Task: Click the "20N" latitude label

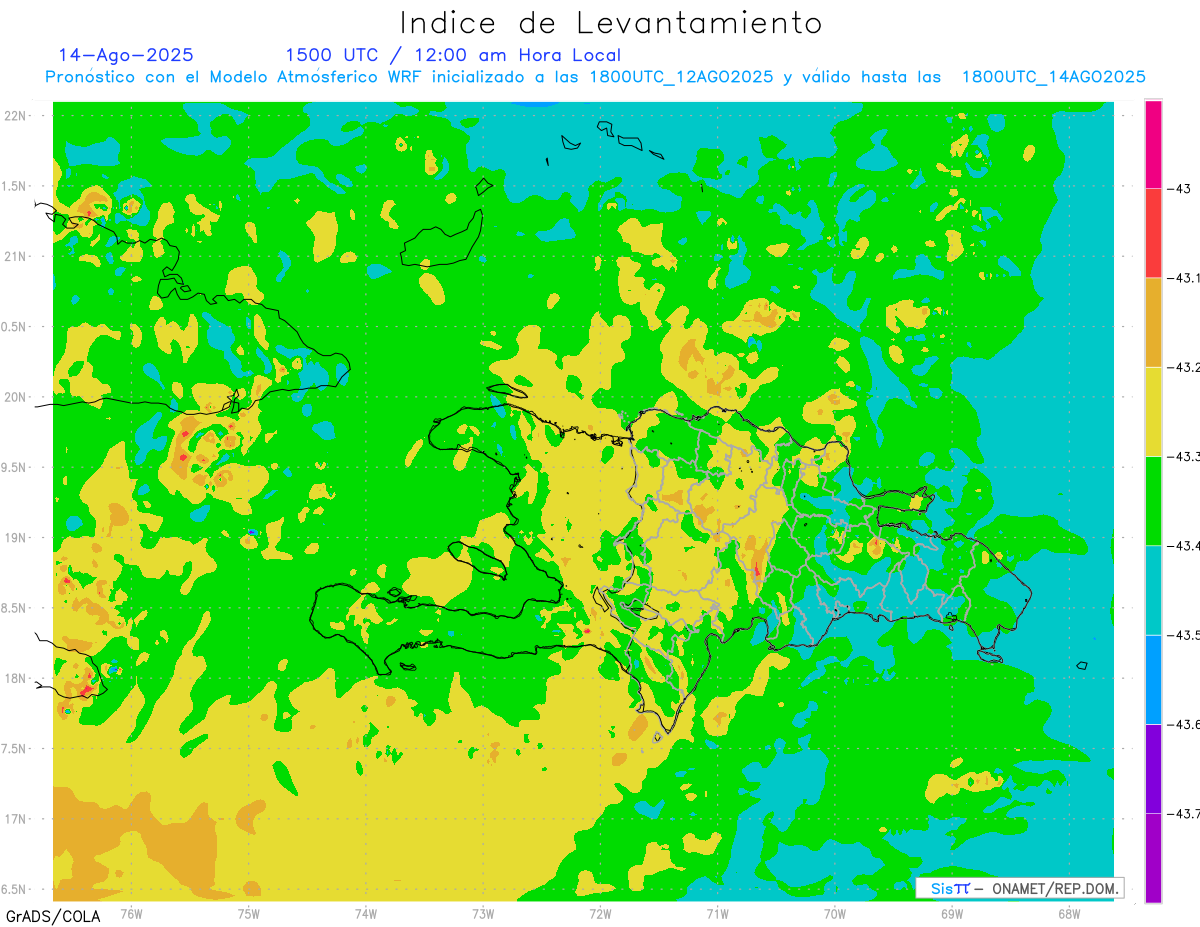Action: point(17,397)
